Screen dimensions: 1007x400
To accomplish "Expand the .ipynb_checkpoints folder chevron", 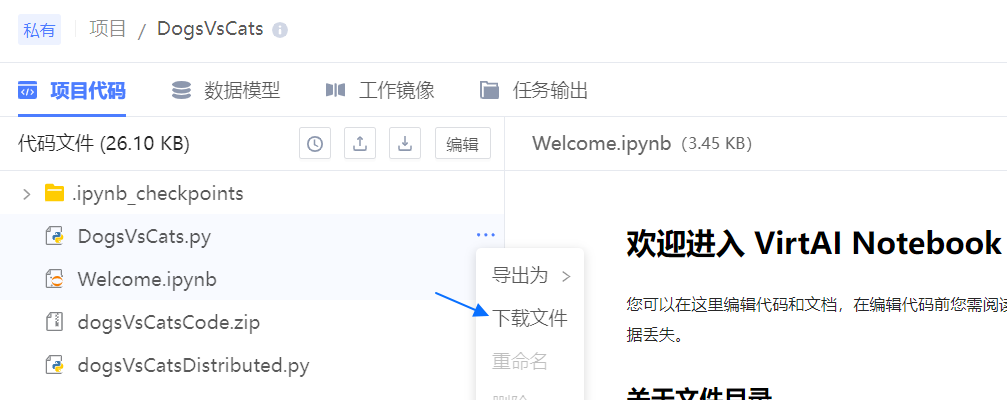I will point(26,193).
